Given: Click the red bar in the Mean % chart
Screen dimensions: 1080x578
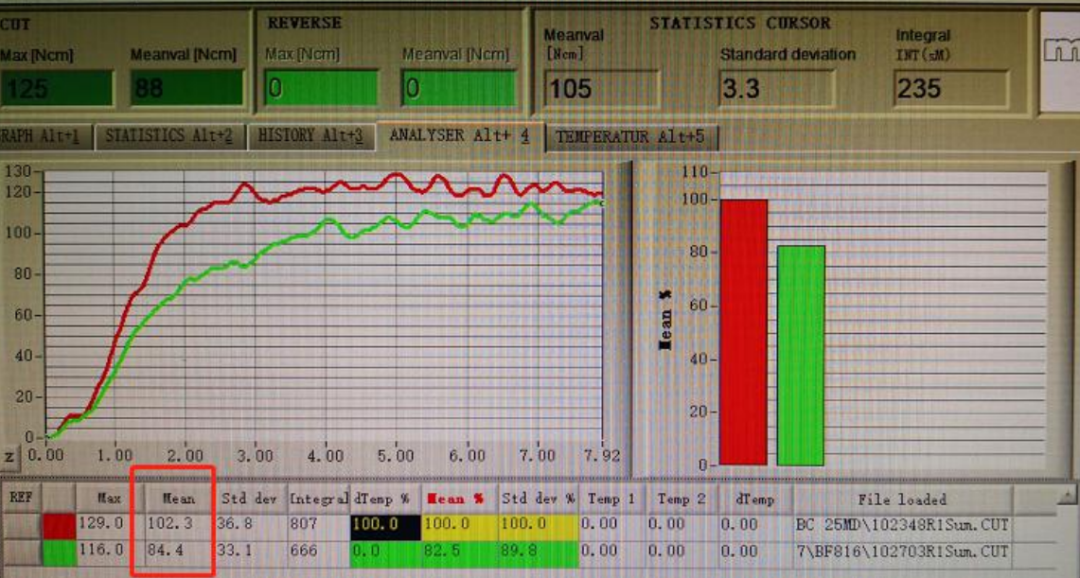Looking at the screenshot, I should [x=743, y=332].
